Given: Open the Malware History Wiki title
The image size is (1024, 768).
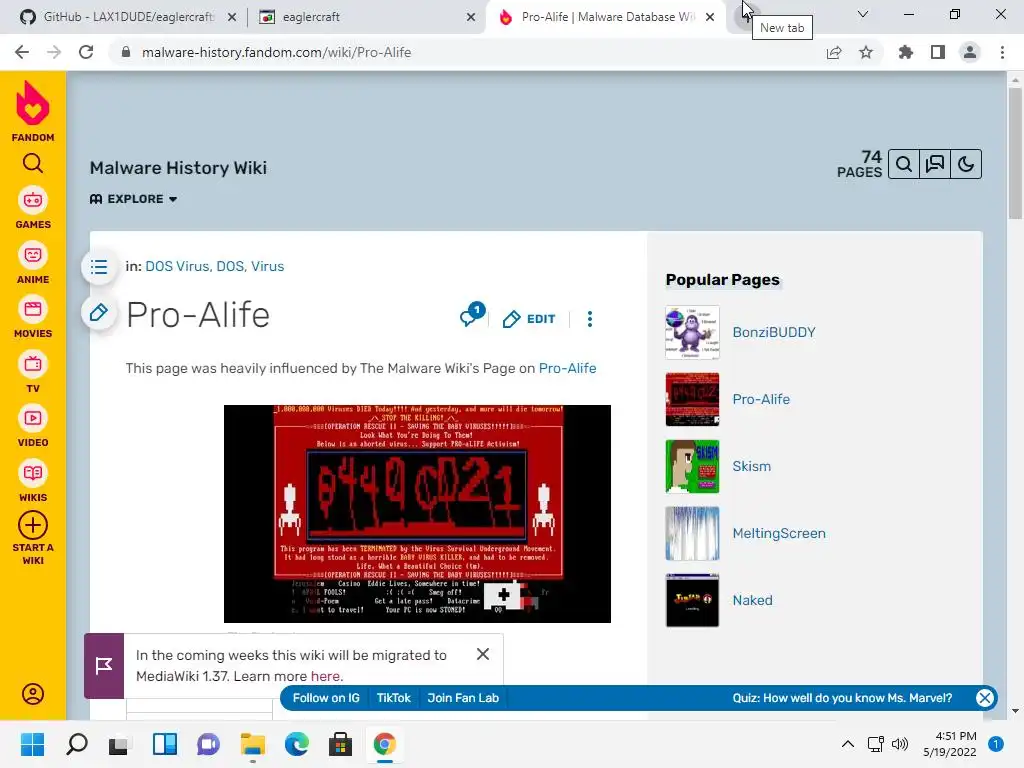Looking at the screenshot, I should pos(178,168).
